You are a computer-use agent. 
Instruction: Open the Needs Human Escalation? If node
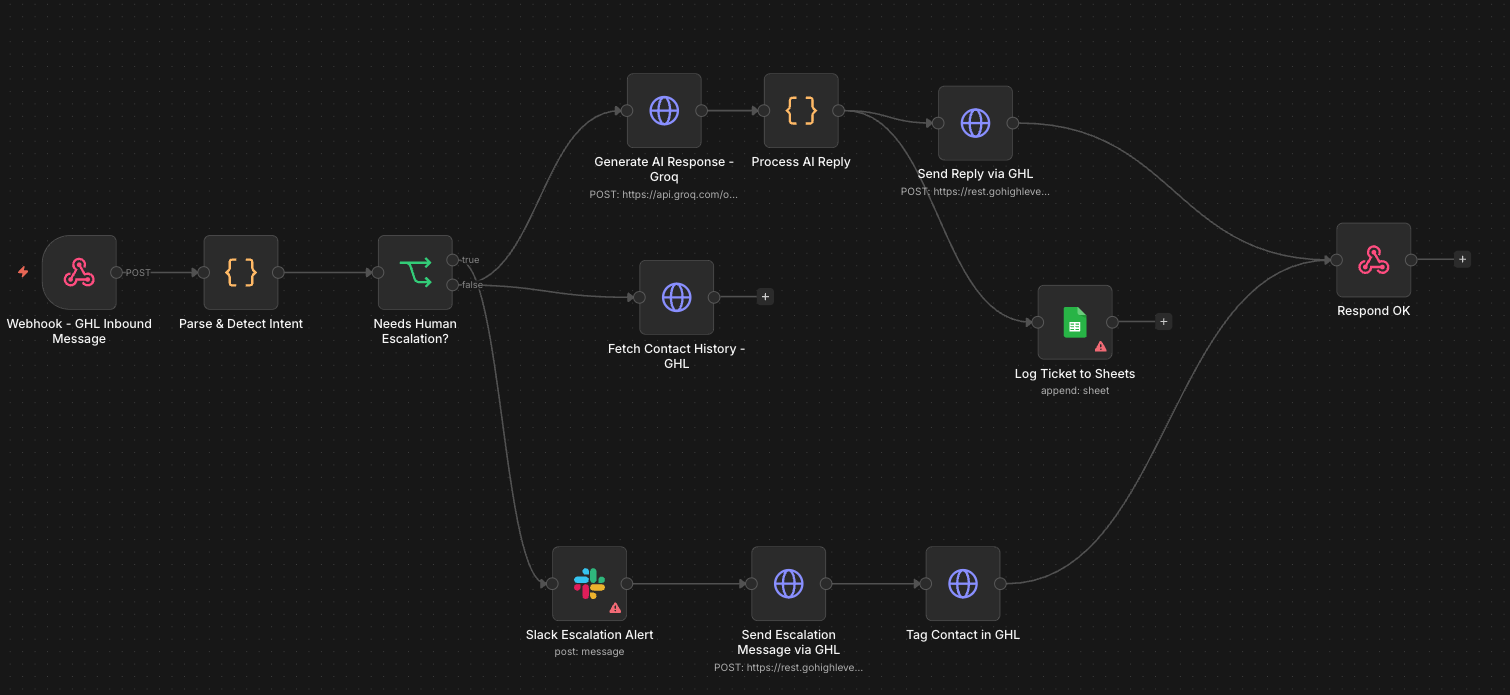(415, 271)
